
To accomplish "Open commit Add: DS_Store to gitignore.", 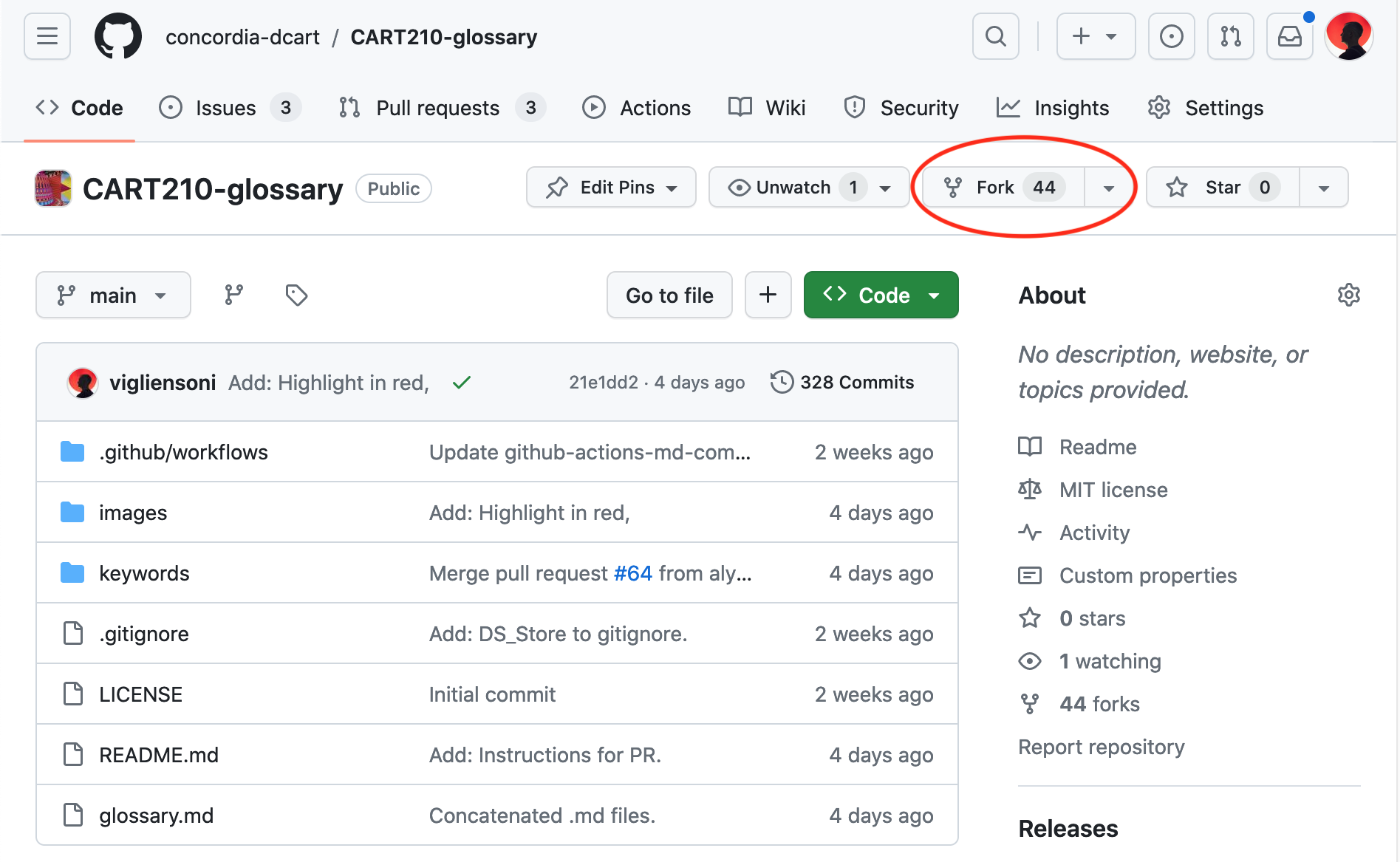I will 558,634.
